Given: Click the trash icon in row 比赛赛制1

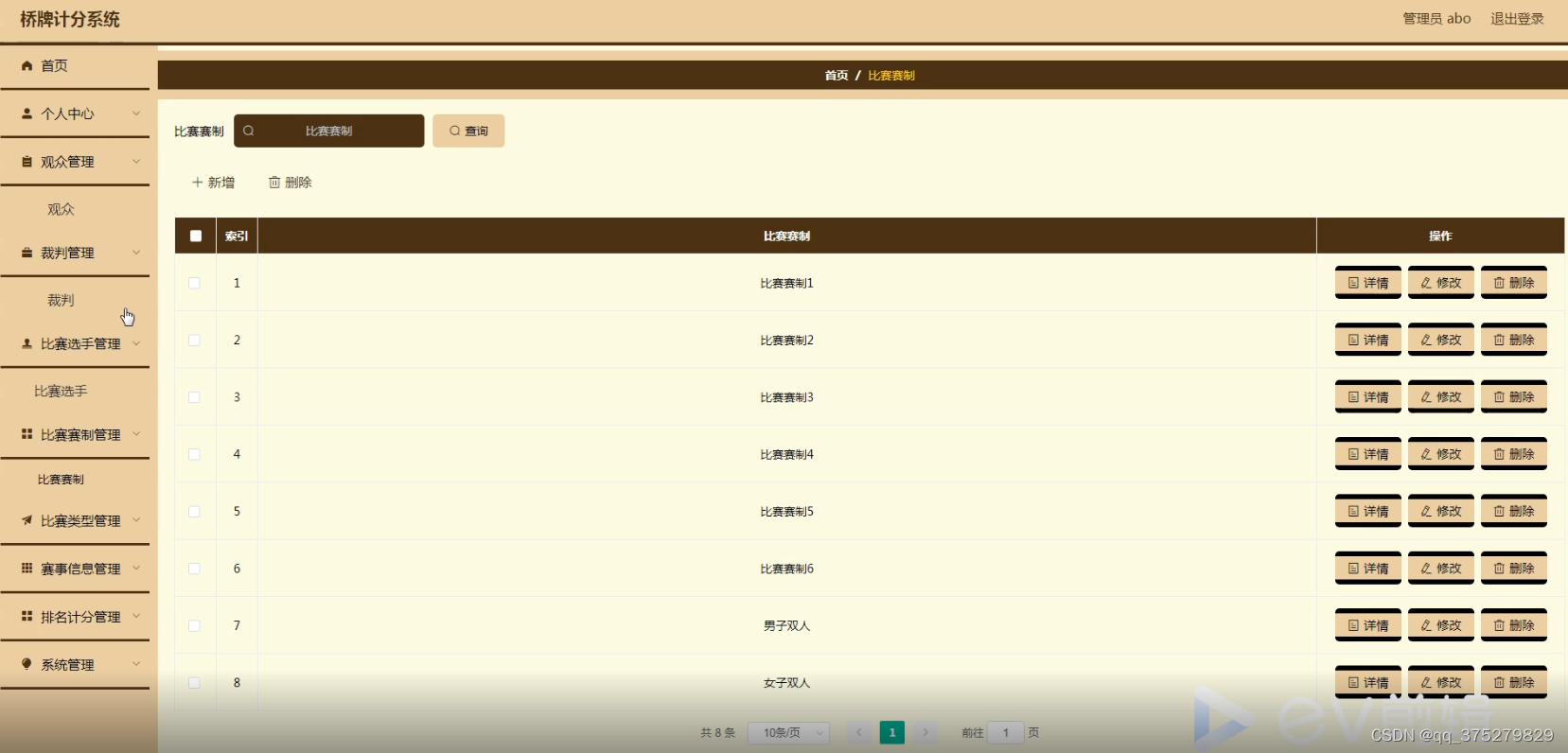Looking at the screenshot, I should point(1499,283).
